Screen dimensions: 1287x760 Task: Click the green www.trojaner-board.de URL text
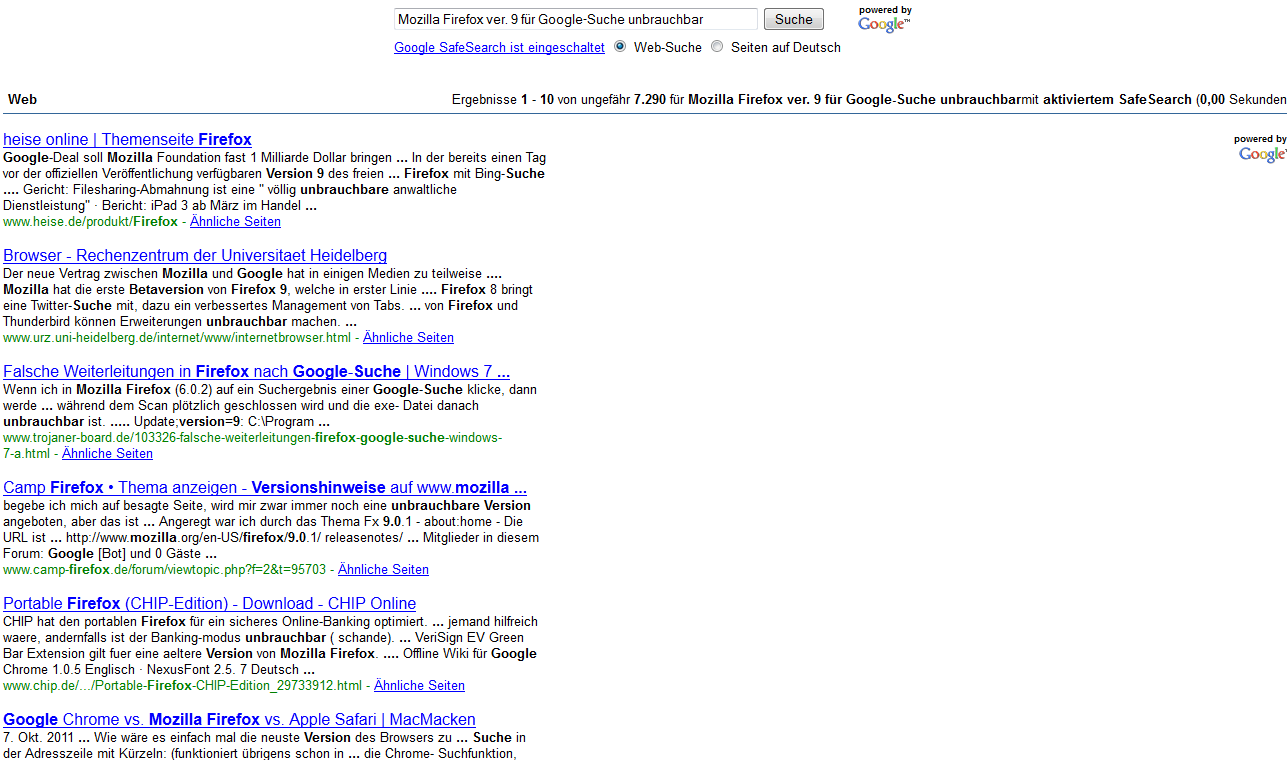252,445
